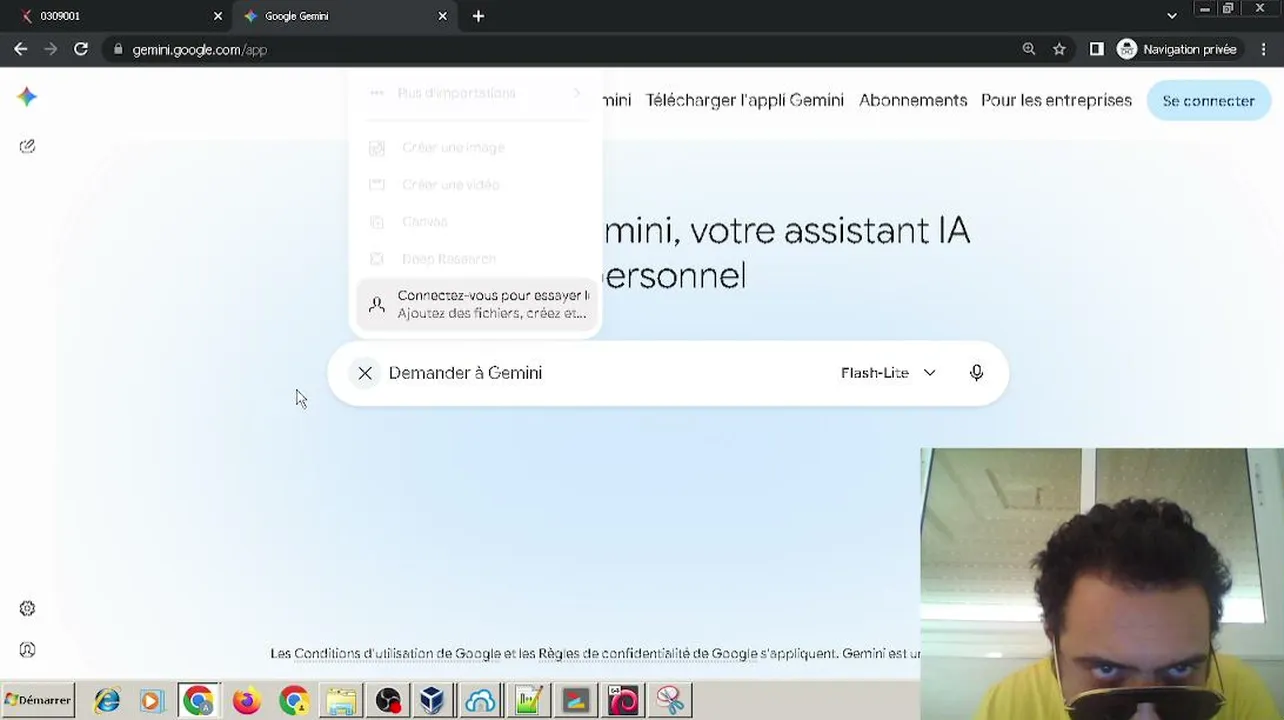Activate the microphone voice input
The image size is (1284, 720).
tap(976, 373)
